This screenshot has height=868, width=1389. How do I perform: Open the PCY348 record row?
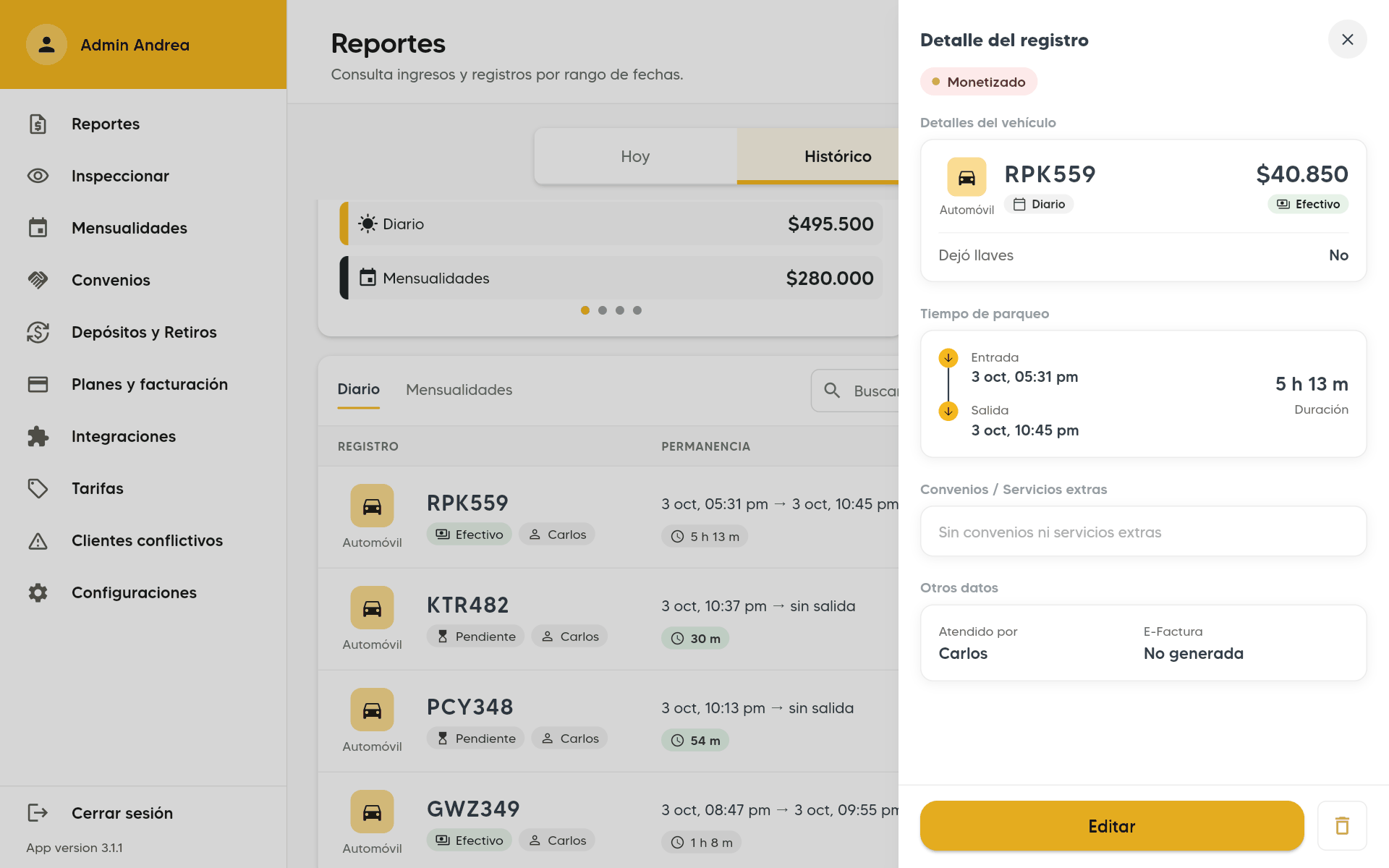point(608,721)
